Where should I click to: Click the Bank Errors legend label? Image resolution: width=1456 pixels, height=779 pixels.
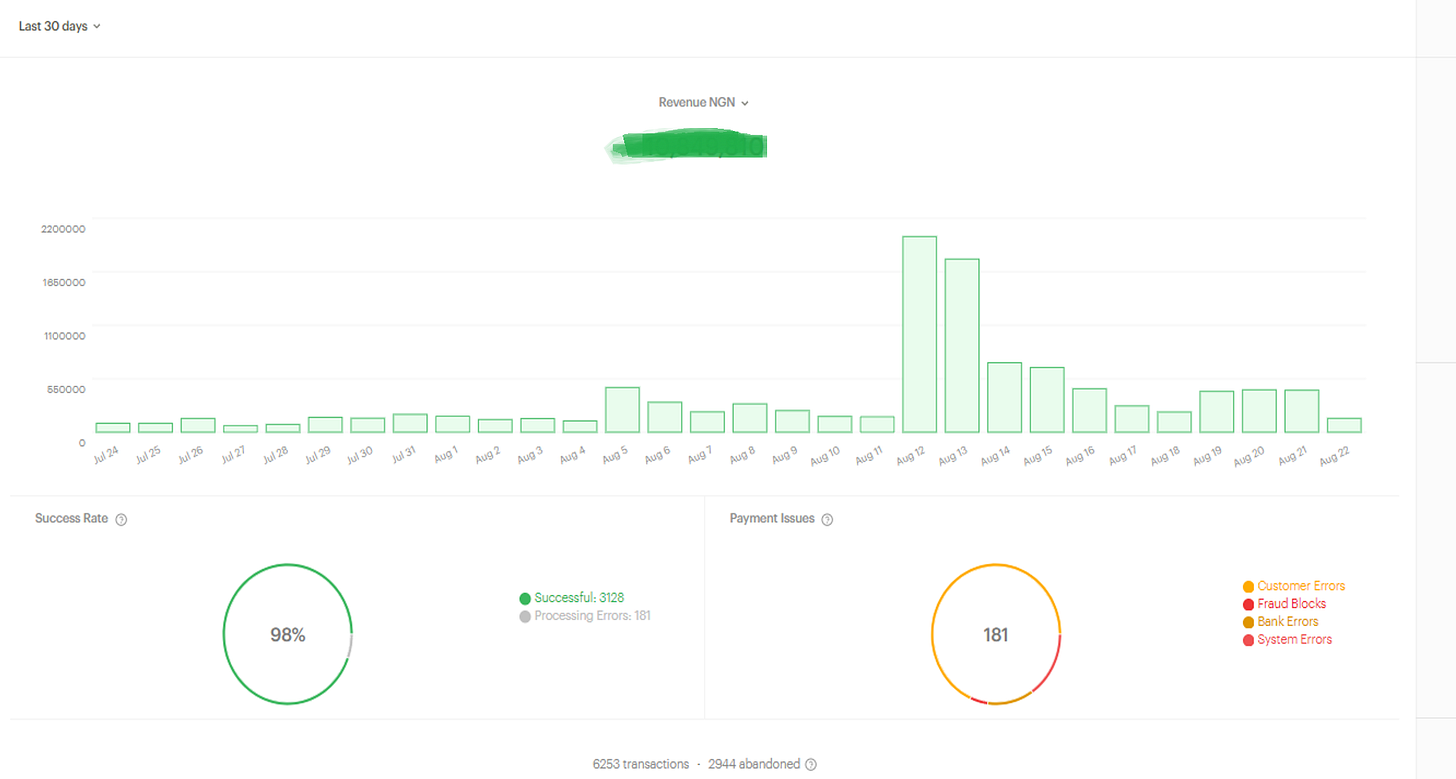1288,622
